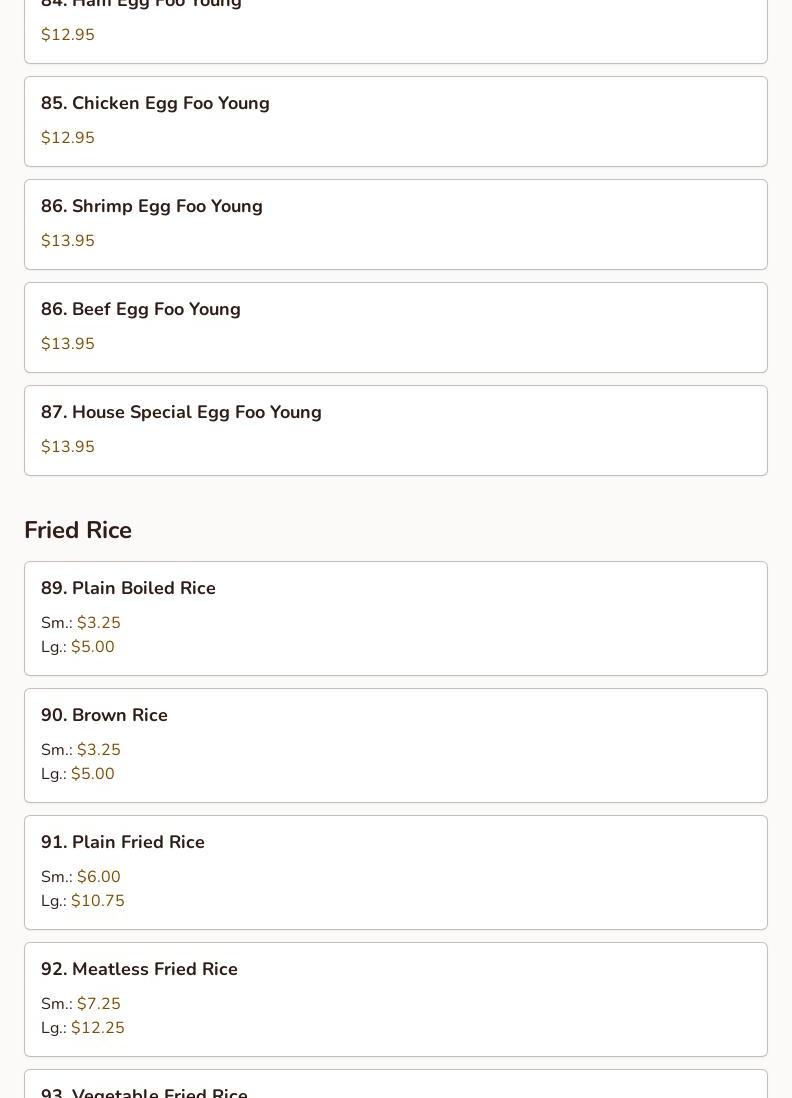
Task: Pick small $6.00 Plain Fried Rice
Action: (98, 877)
